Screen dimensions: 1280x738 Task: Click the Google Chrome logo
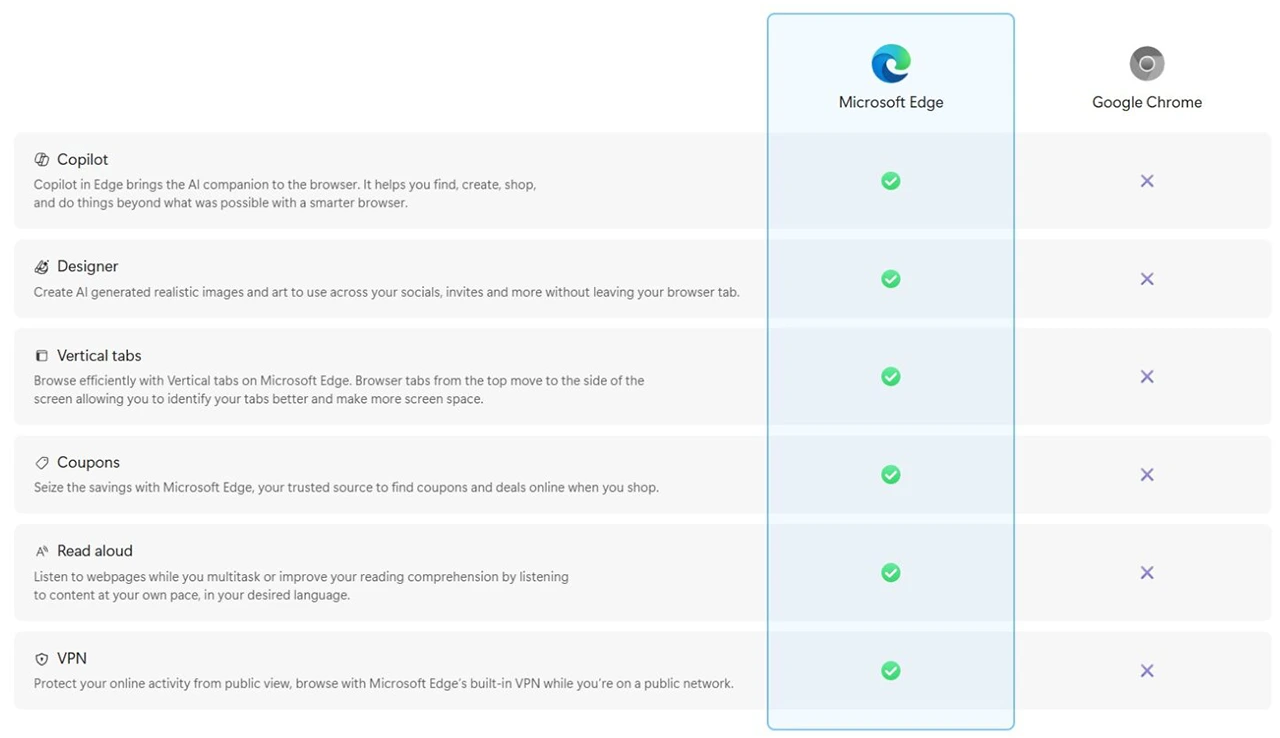coord(1146,62)
